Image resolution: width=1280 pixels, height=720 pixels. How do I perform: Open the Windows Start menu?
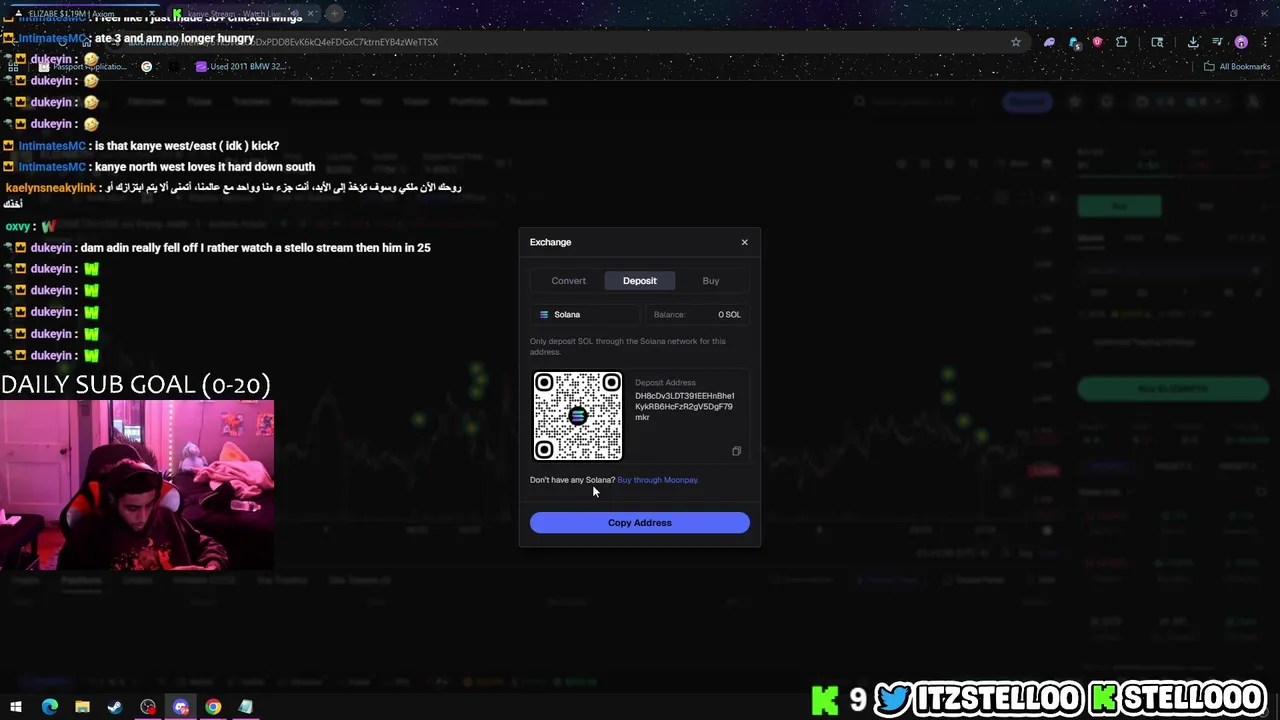click(16, 707)
